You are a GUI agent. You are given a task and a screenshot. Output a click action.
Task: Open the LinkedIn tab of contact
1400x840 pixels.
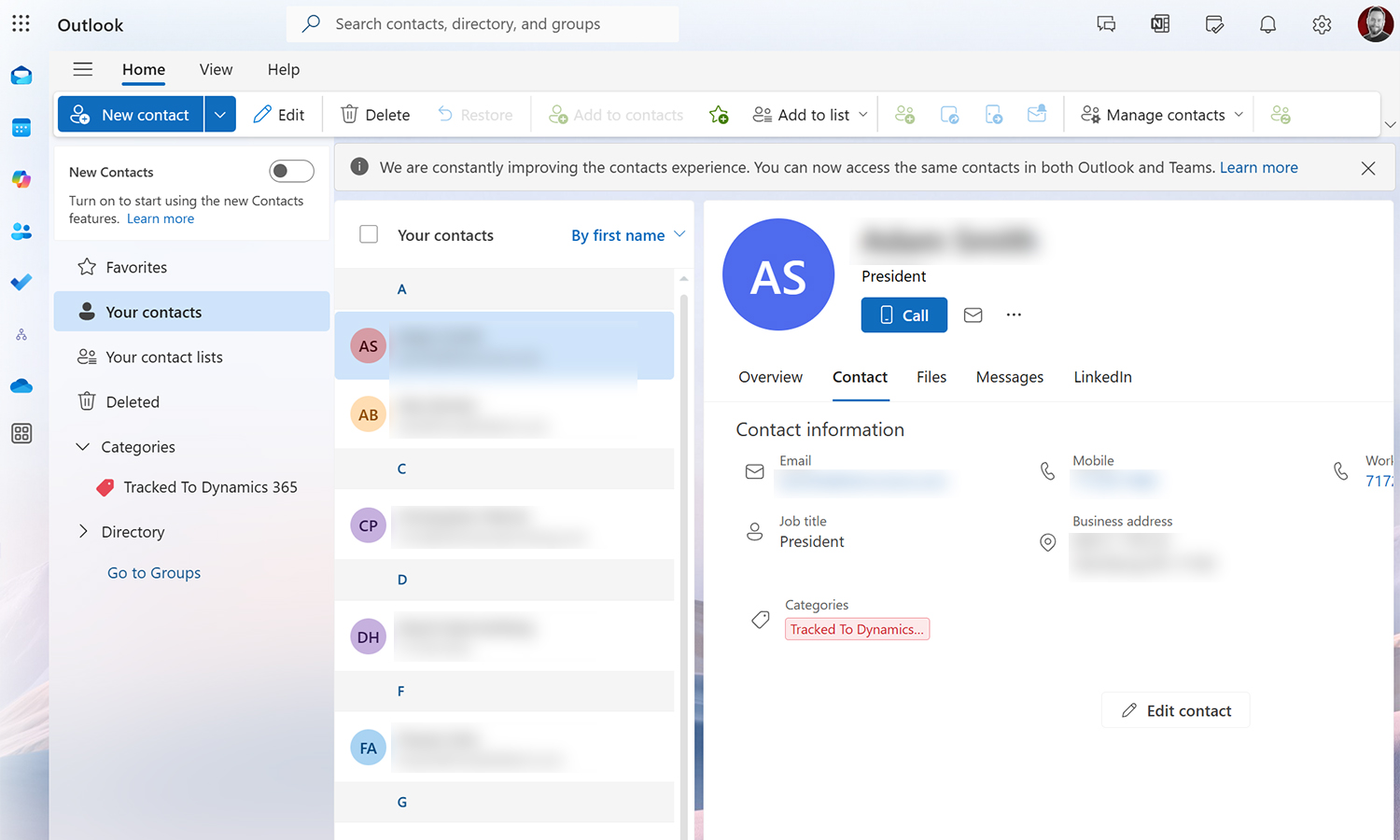pyautogui.click(x=1102, y=377)
